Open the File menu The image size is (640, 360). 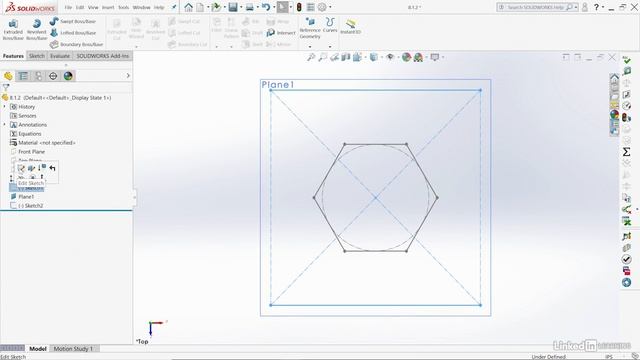pyautogui.click(x=68, y=7)
